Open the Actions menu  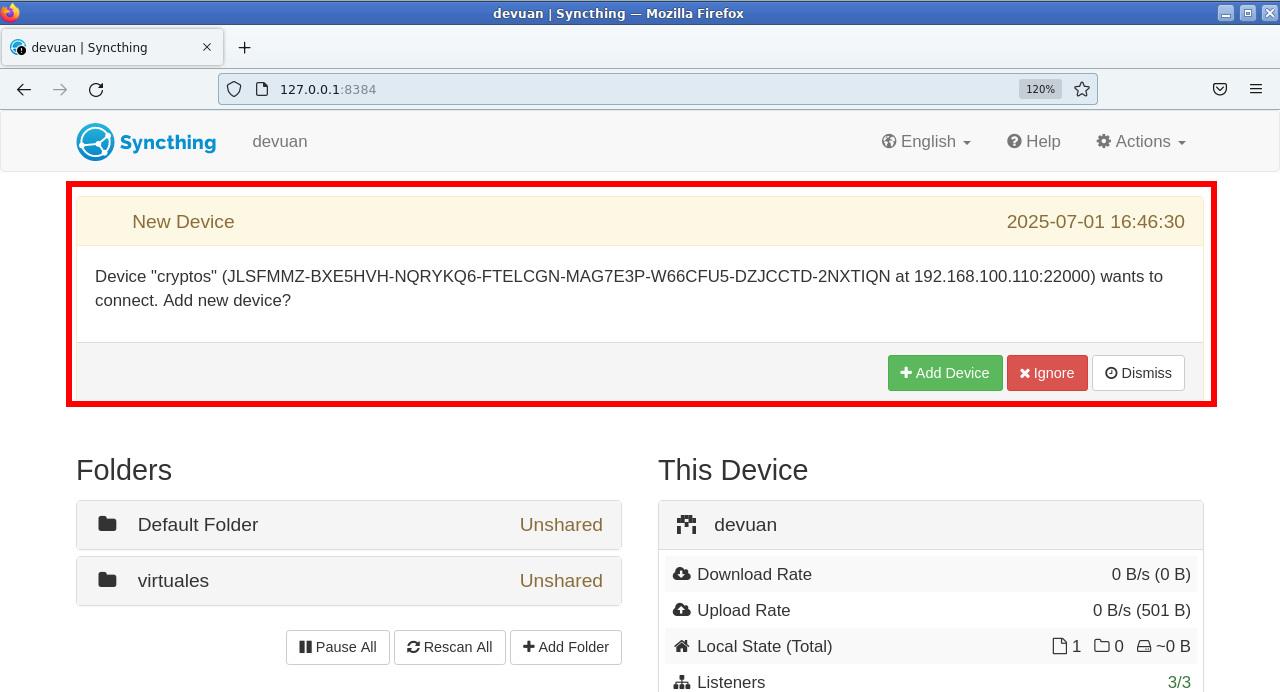(x=1139, y=141)
